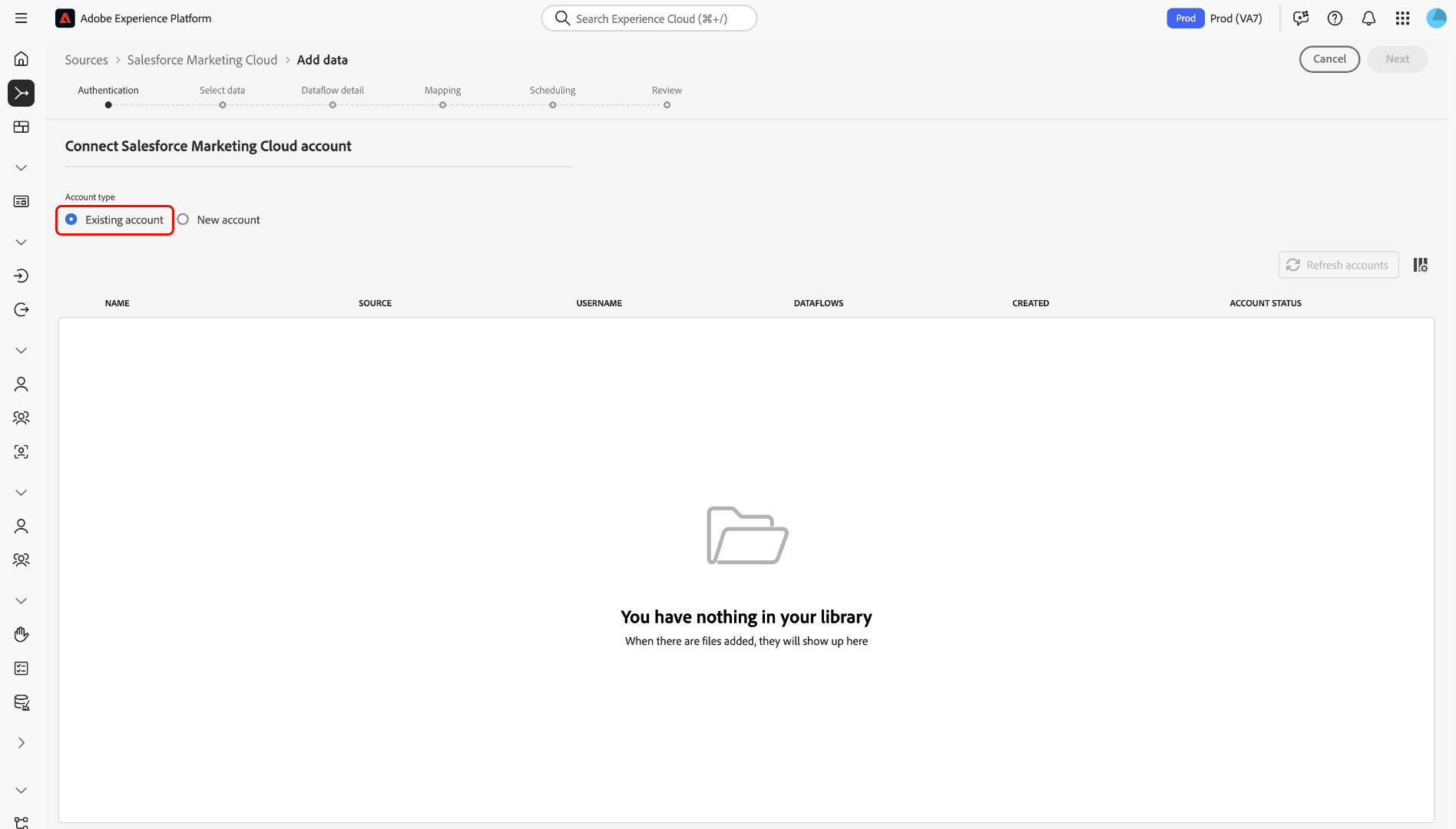Viewport: 1456px width, 829px height.
Task: Open the workflow tree icon at sidebar bottom
Action: pos(22,823)
